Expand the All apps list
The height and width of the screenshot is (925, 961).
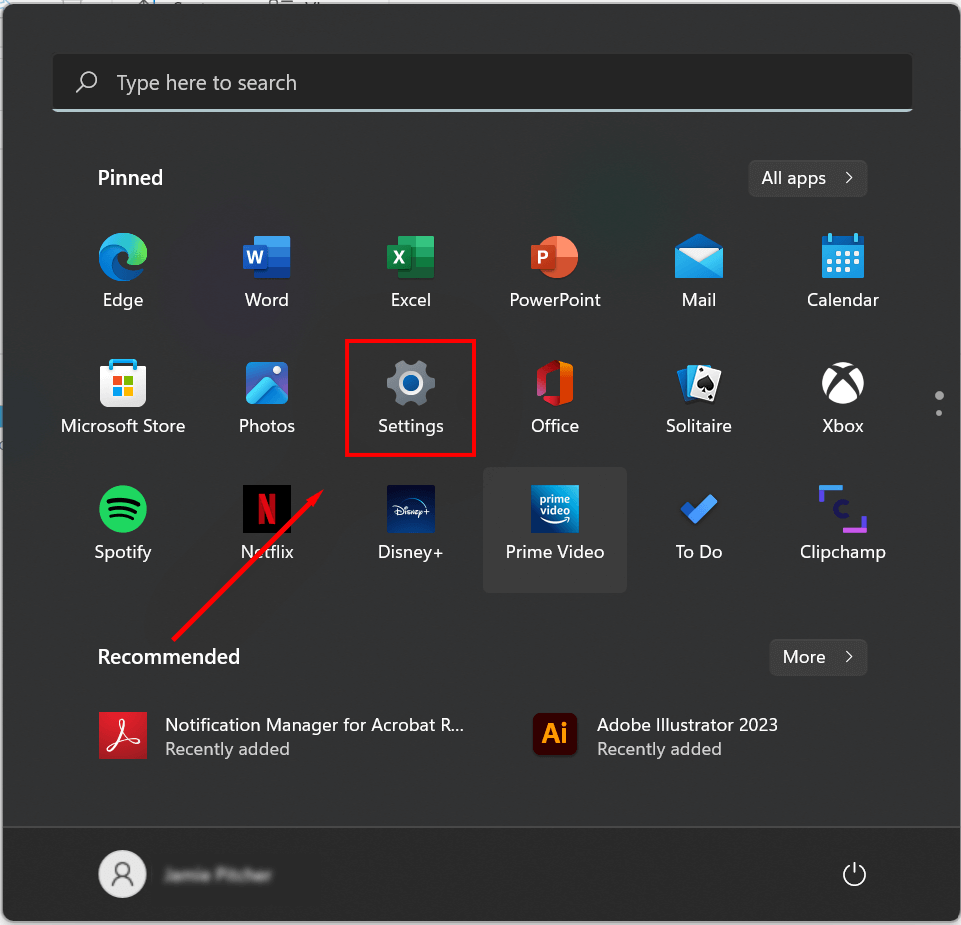tap(807, 178)
